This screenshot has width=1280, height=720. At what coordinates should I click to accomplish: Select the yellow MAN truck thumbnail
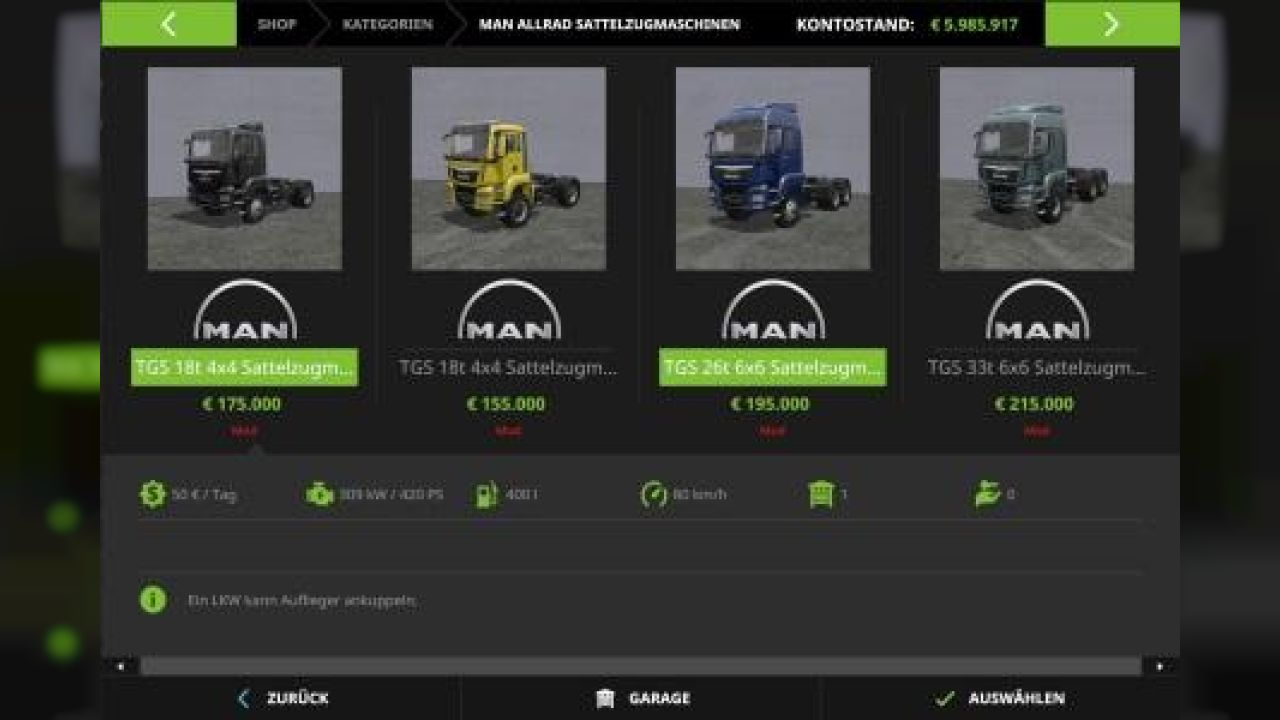click(509, 168)
